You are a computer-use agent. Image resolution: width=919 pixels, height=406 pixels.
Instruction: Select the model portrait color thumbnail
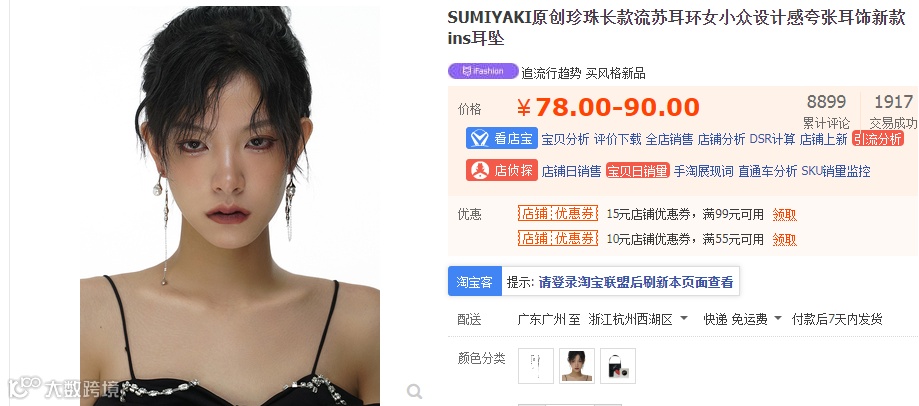click(x=577, y=366)
